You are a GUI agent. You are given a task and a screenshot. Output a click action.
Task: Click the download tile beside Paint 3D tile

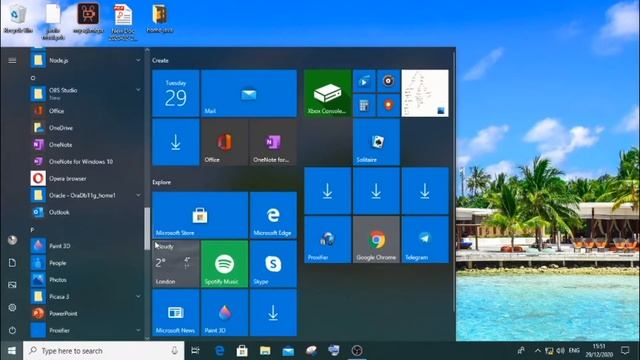pyautogui.click(x=273, y=313)
